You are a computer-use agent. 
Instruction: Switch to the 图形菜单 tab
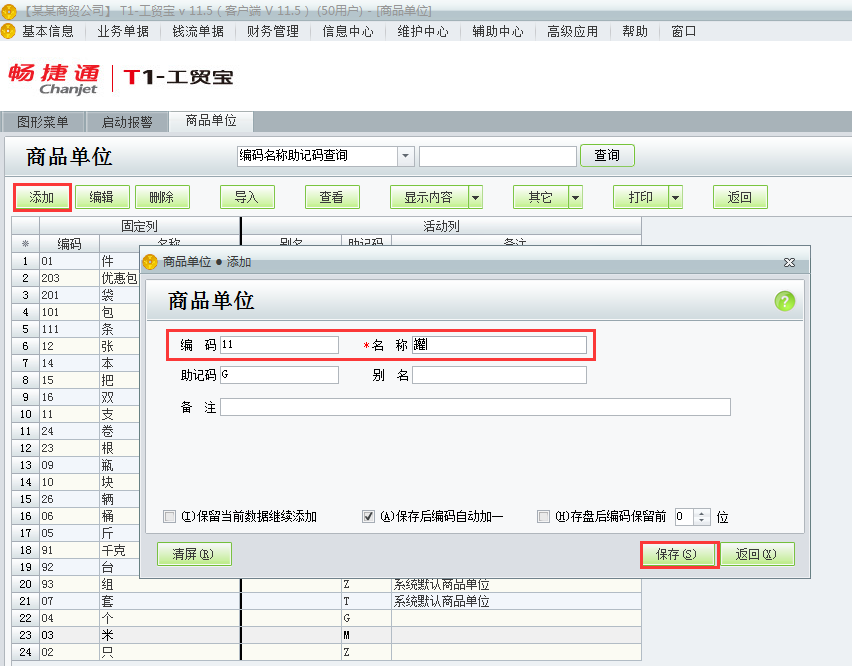[x=40, y=121]
